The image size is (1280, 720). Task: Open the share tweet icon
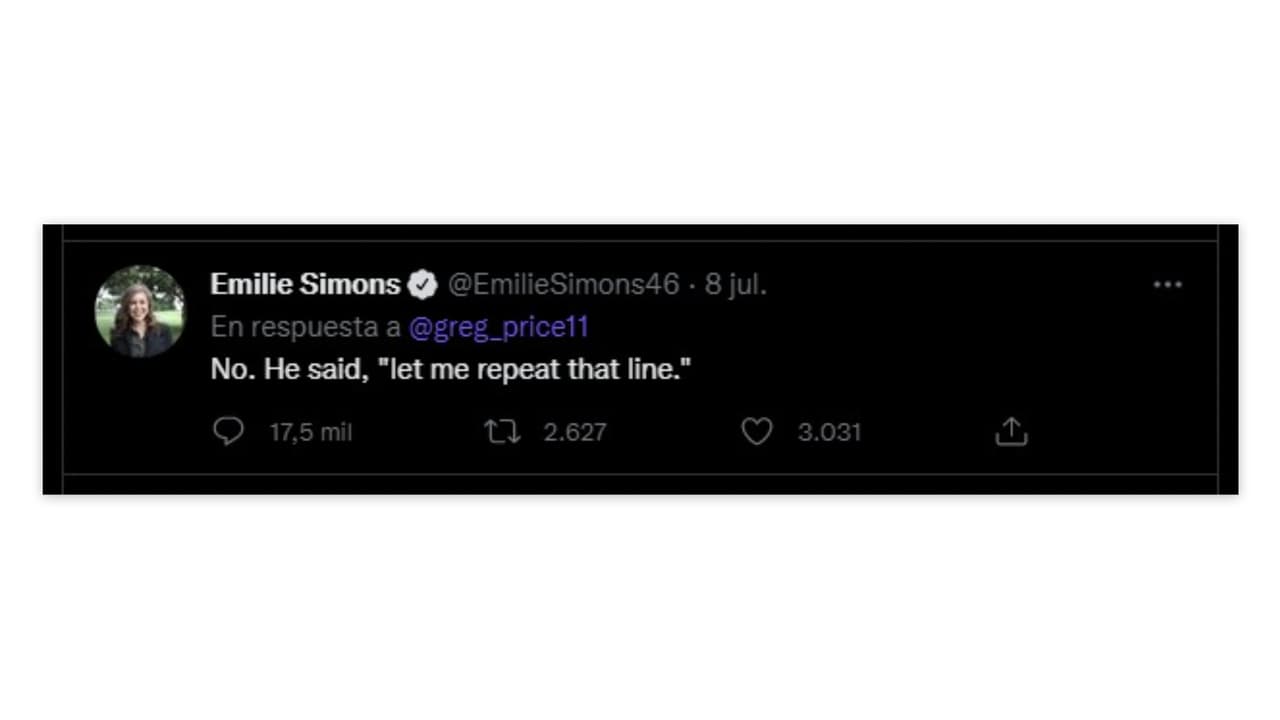1011,432
